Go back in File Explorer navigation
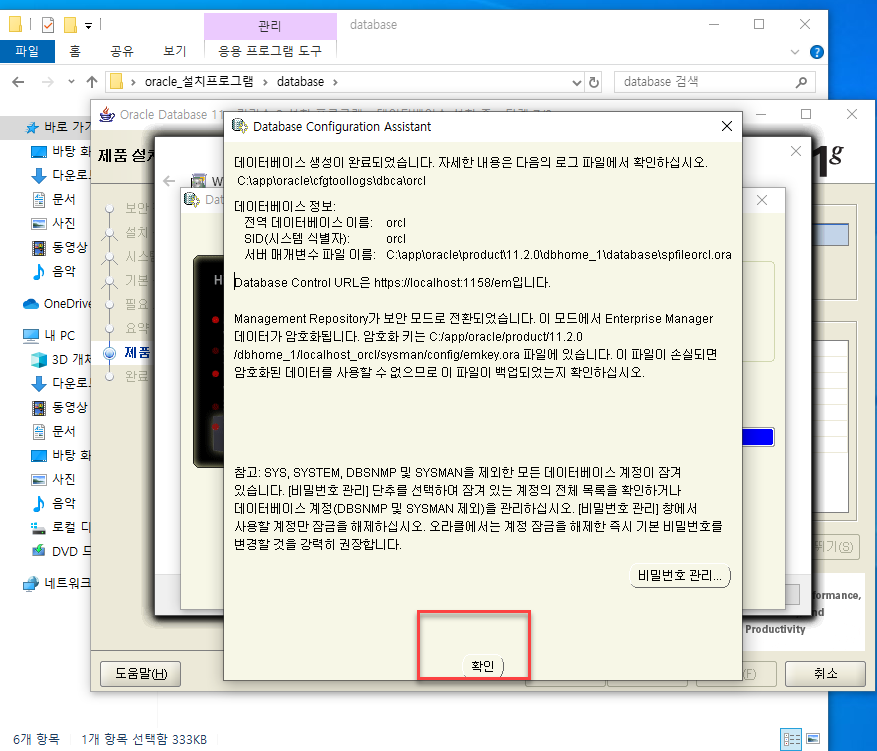Screen dimensions: 877x751 (18, 82)
